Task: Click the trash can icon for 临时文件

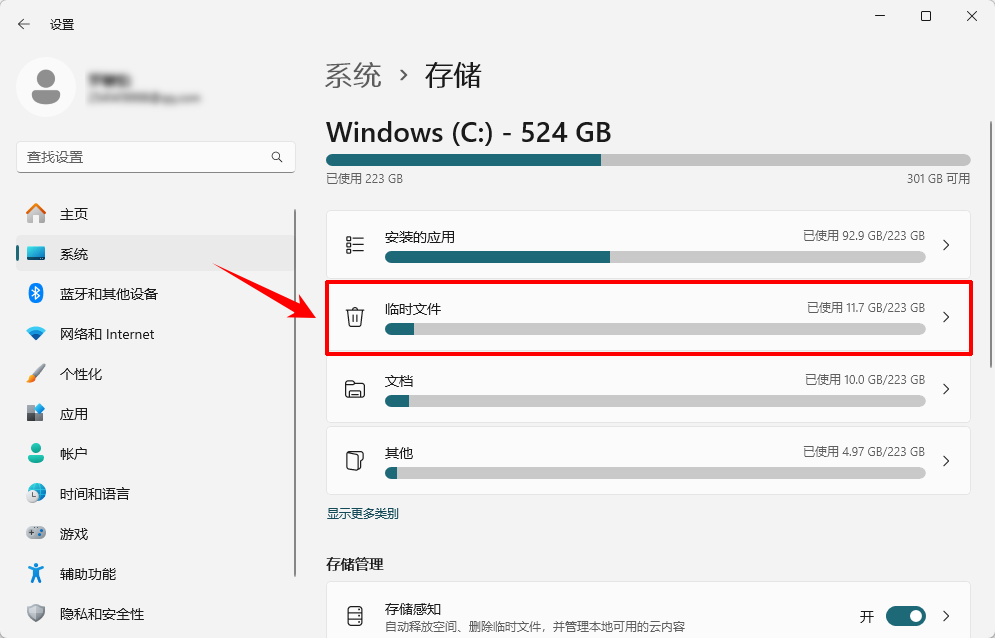Action: [355, 316]
